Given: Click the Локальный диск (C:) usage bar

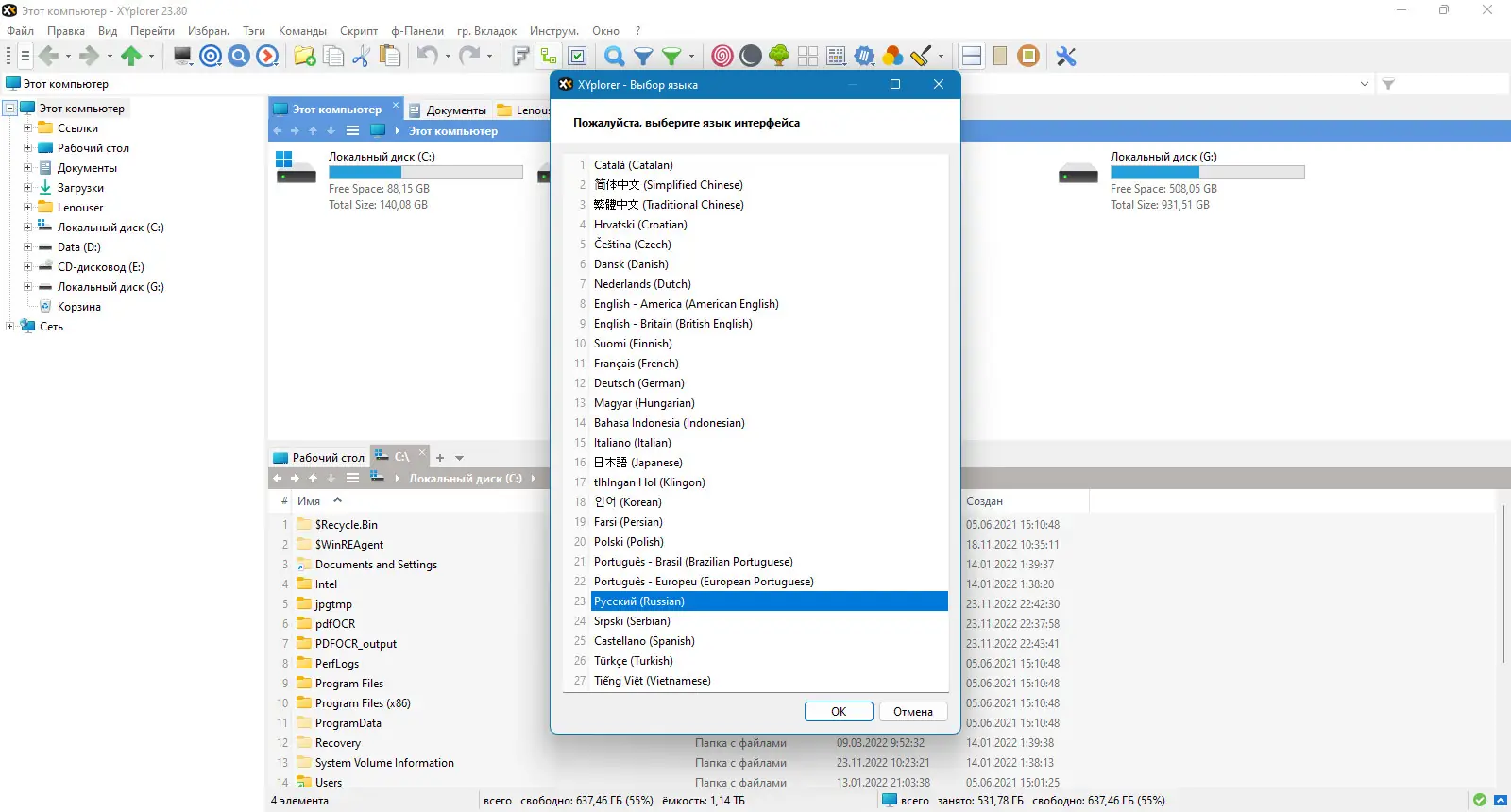Looking at the screenshot, I should point(426,173).
